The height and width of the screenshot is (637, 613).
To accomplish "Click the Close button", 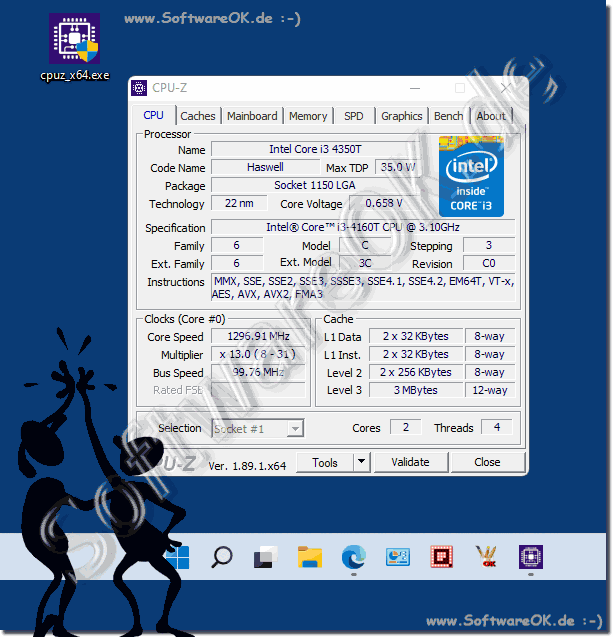I will pyautogui.click(x=487, y=462).
